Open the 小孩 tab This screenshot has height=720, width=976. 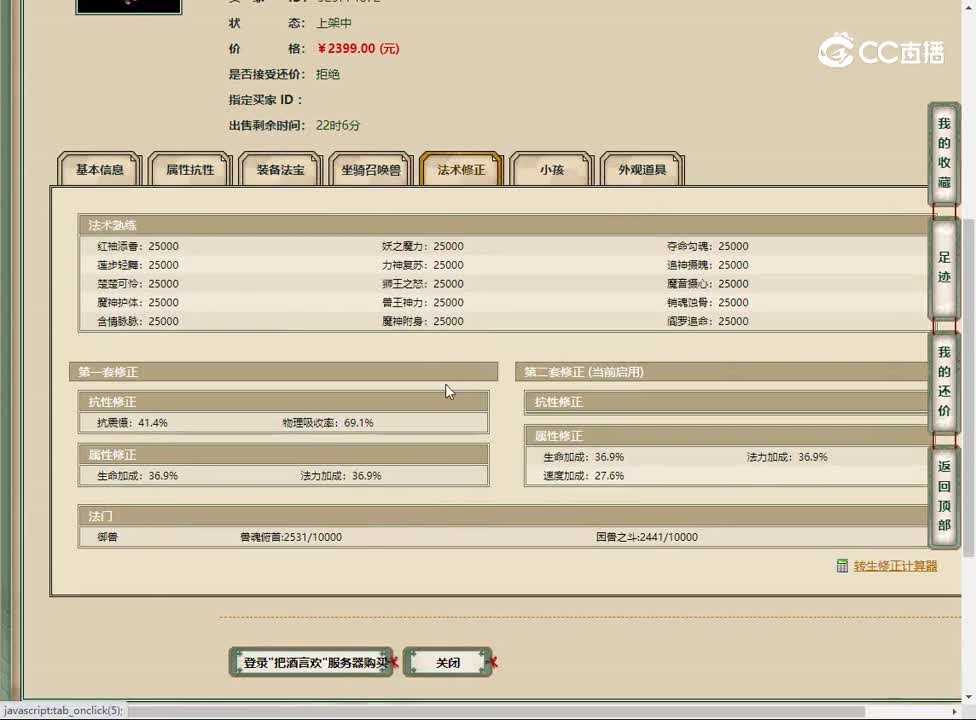(551, 170)
